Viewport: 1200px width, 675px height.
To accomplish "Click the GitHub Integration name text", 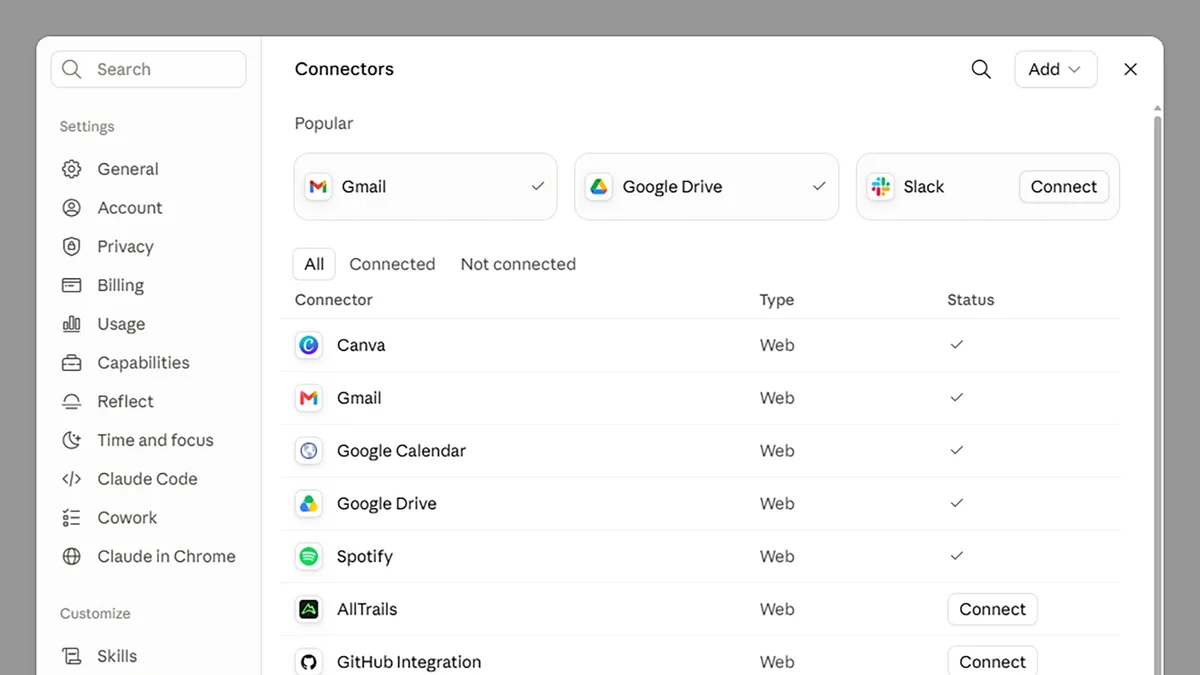I will tap(409, 662).
